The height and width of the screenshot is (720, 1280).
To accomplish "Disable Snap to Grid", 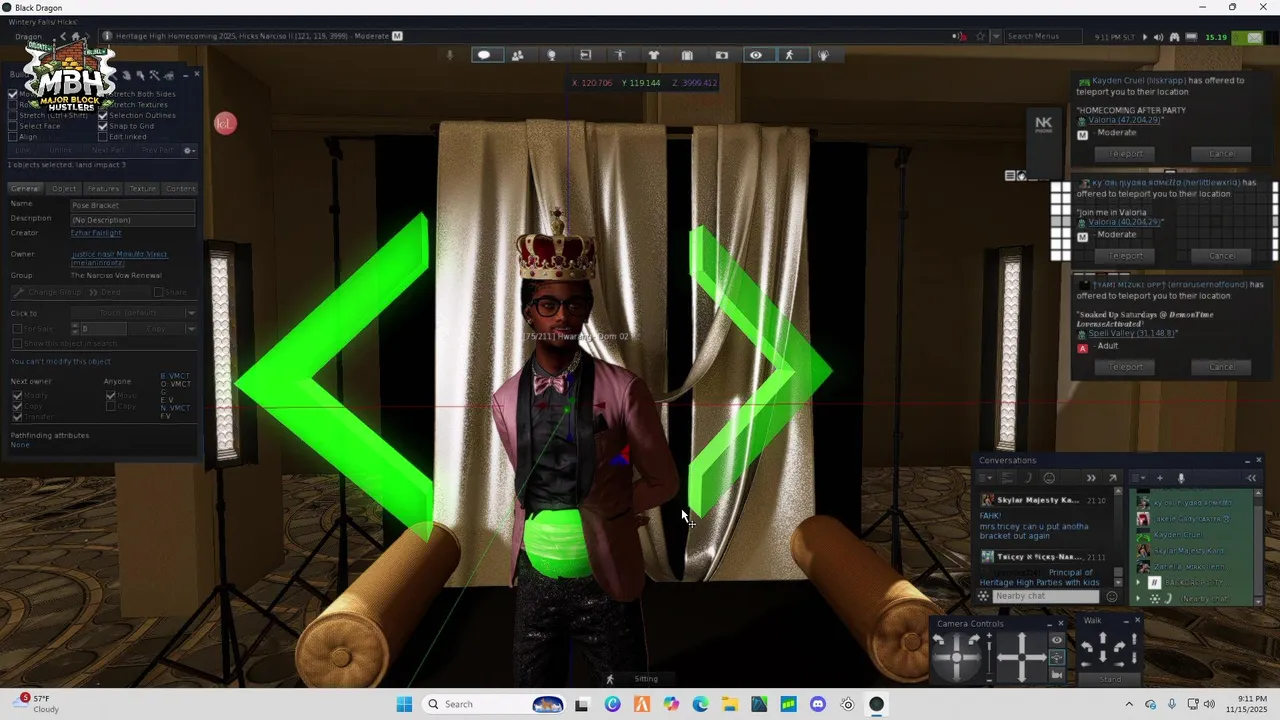I will click(102, 126).
